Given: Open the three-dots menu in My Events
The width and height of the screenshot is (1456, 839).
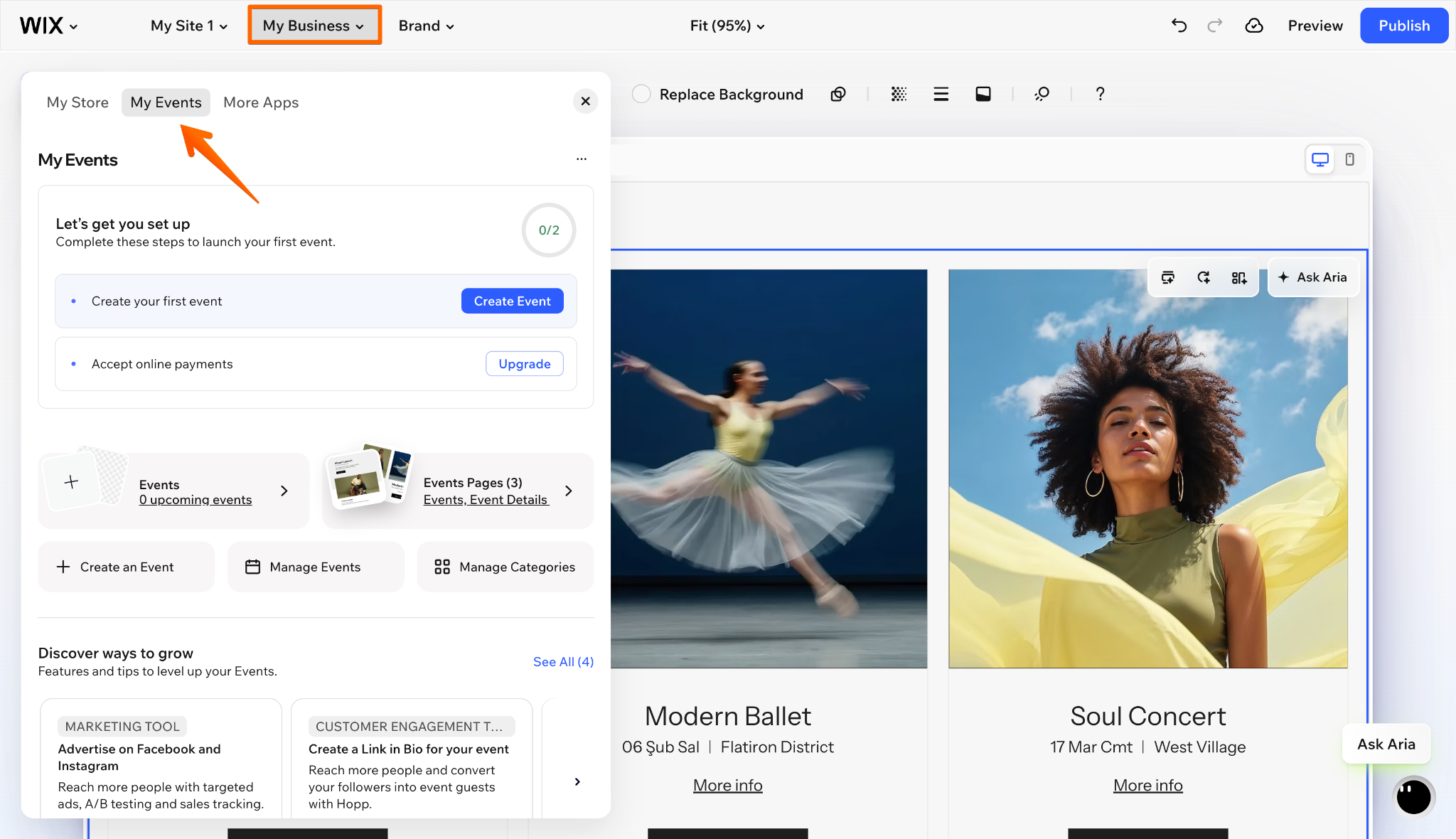Looking at the screenshot, I should pos(582,159).
